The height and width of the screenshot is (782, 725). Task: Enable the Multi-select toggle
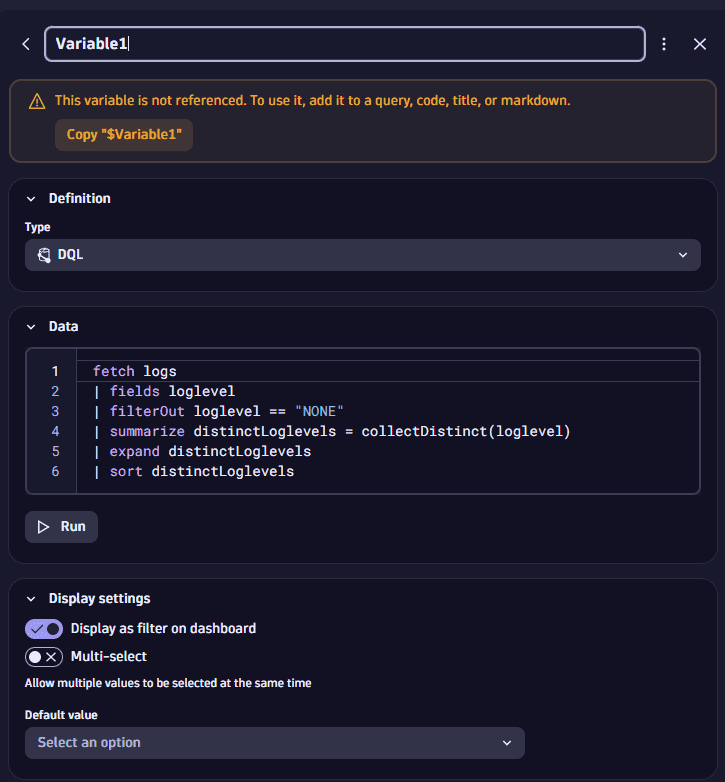(44, 657)
